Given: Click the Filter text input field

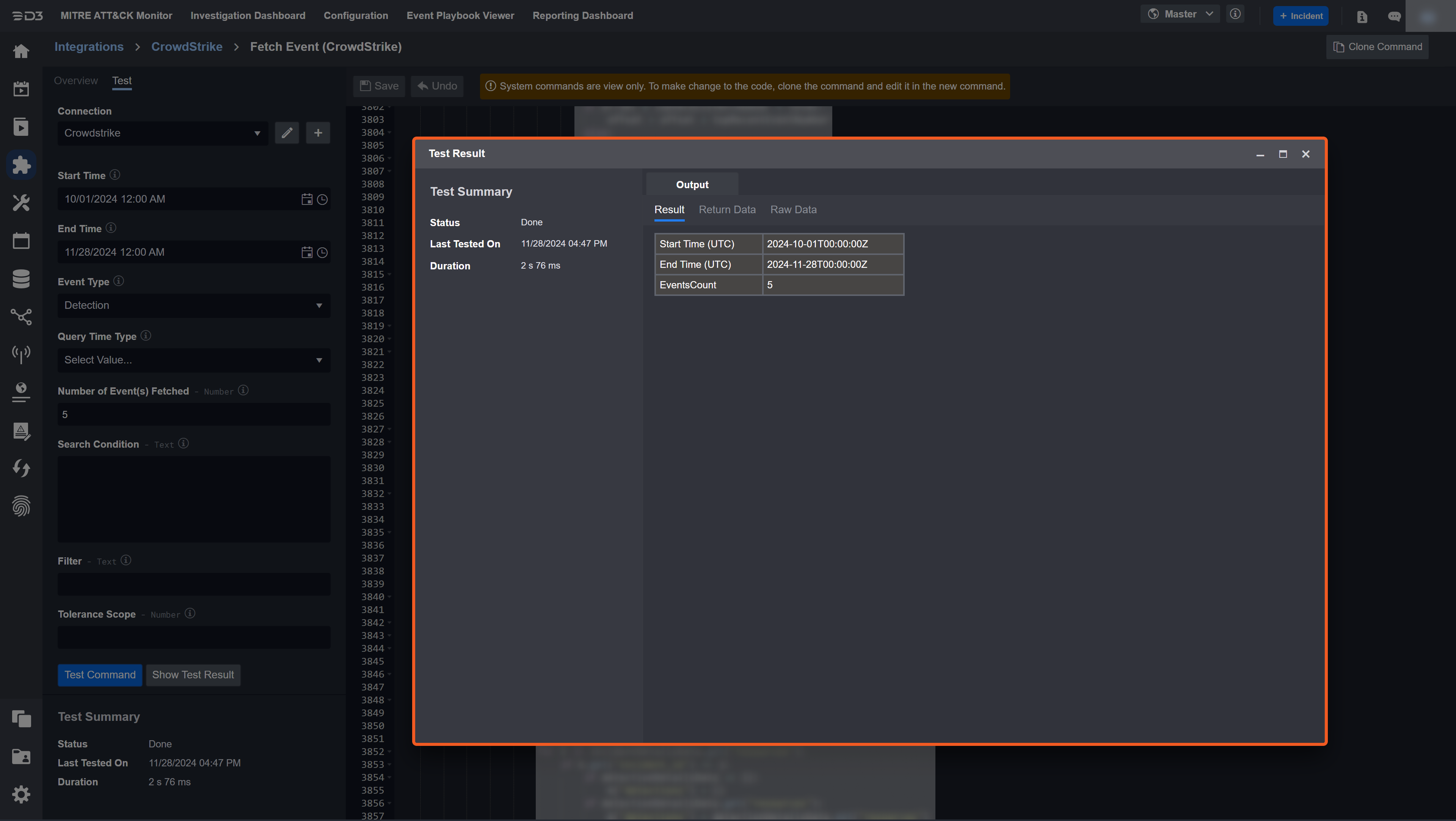Looking at the screenshot, I should click(193, 584).
